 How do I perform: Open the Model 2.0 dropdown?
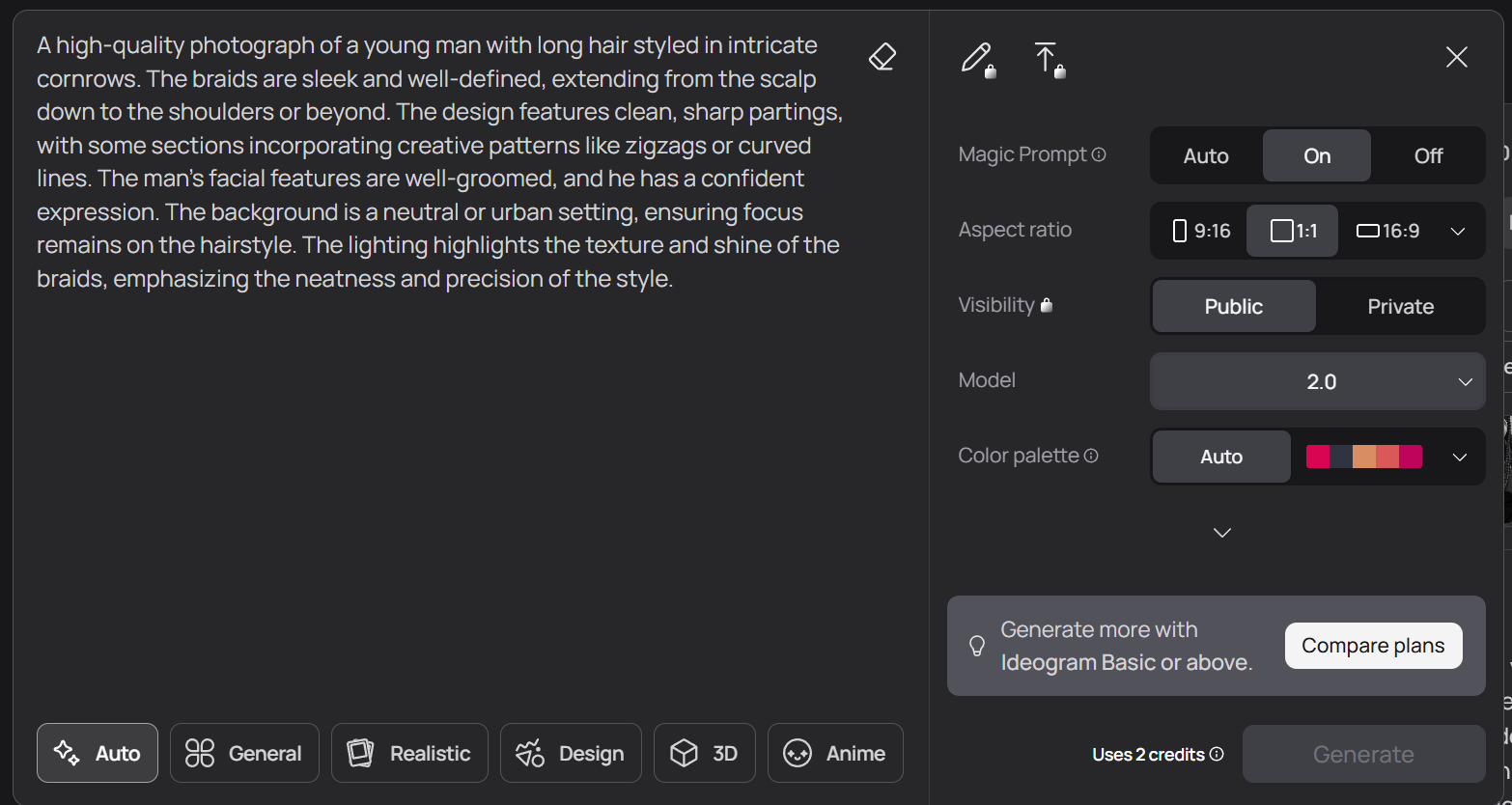pyautogui.click(x=1318, y=381)
